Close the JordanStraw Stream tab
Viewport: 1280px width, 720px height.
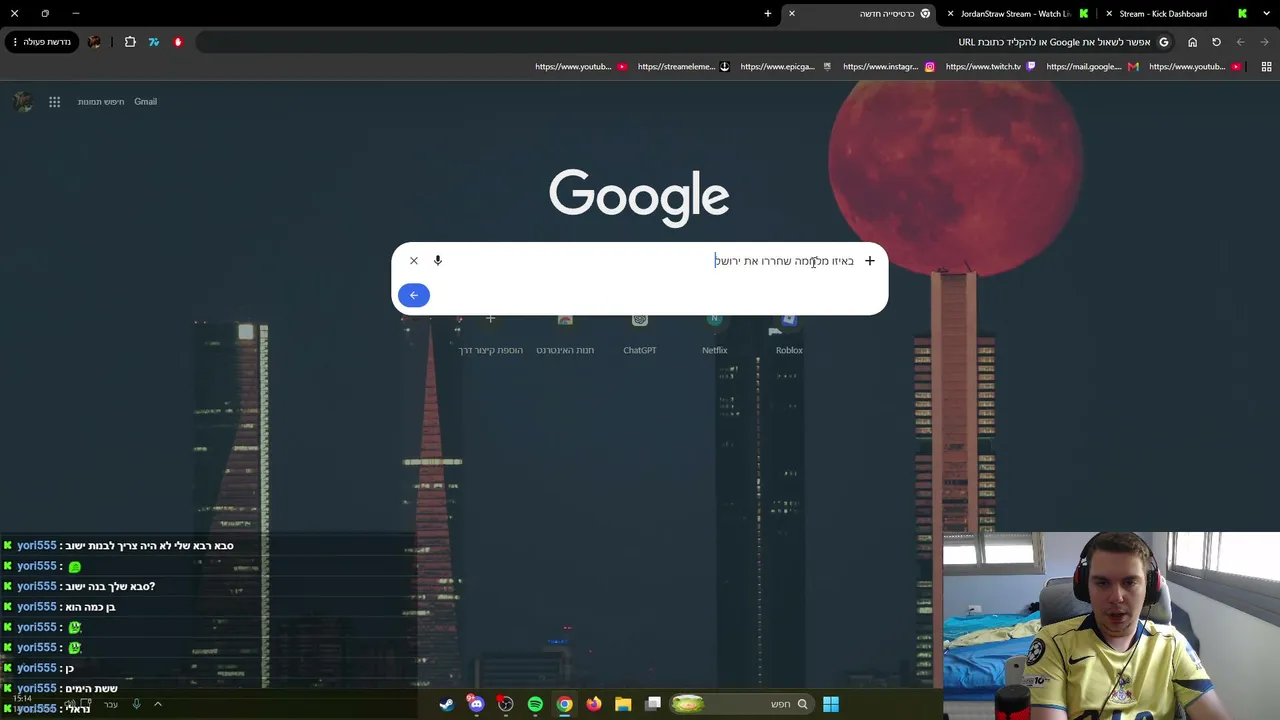[x=950, y=14]
